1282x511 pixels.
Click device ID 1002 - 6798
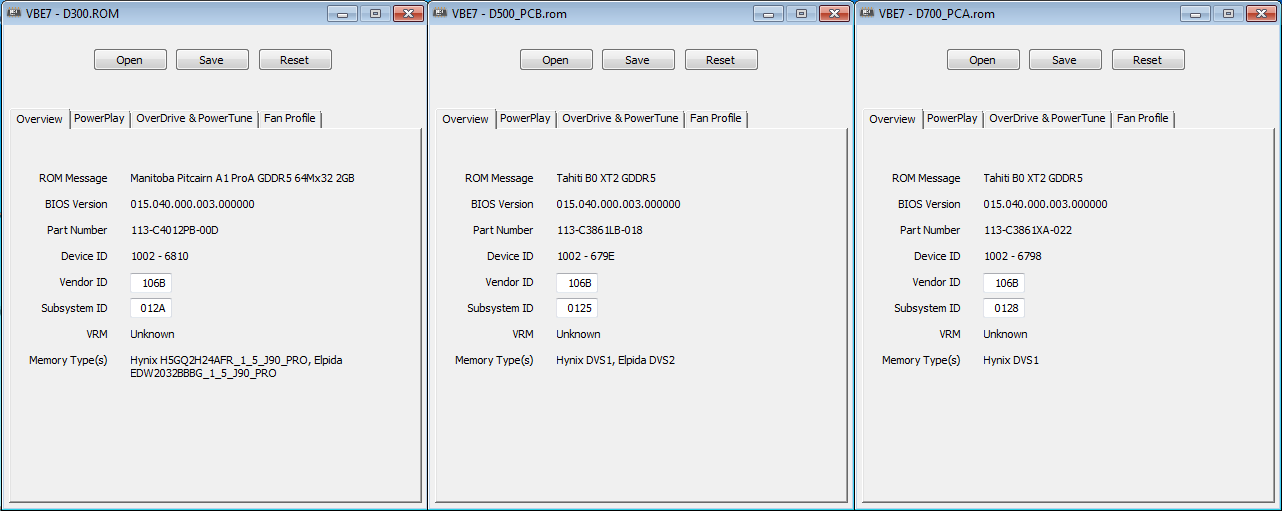pyautogui.click(x=1013, y=257)
